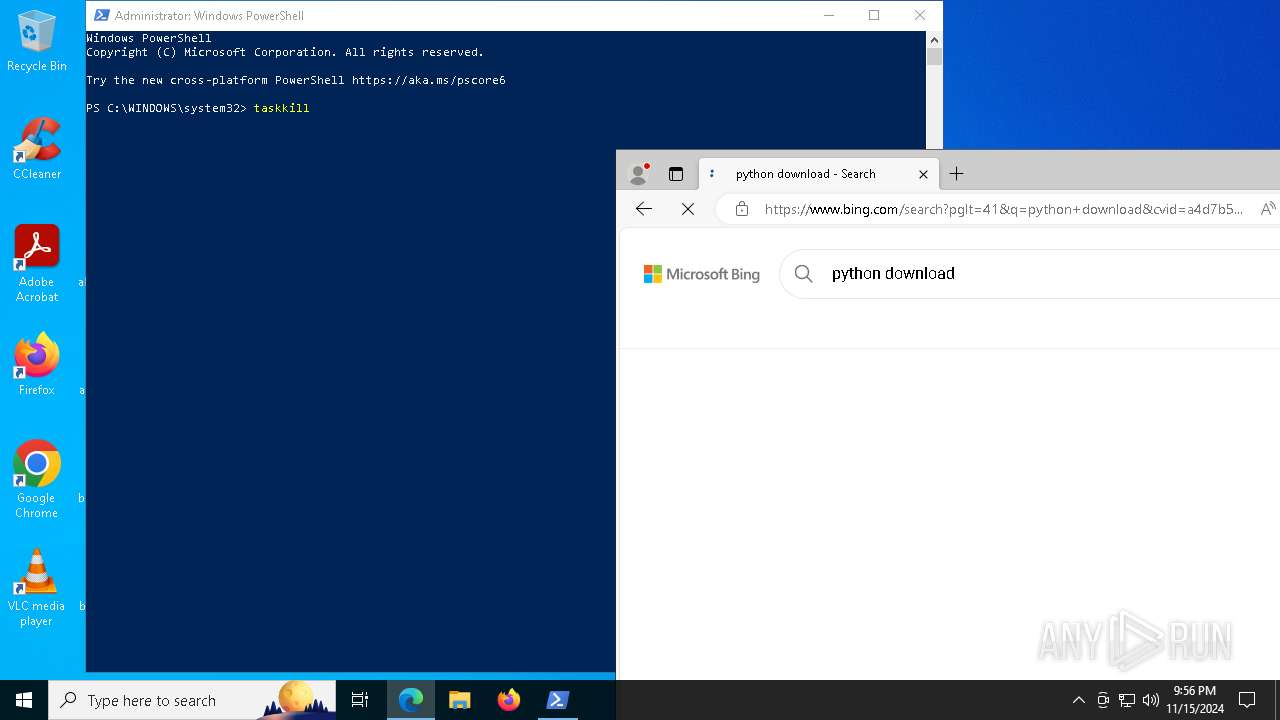Open a new Edge tab

pos(956,174)
